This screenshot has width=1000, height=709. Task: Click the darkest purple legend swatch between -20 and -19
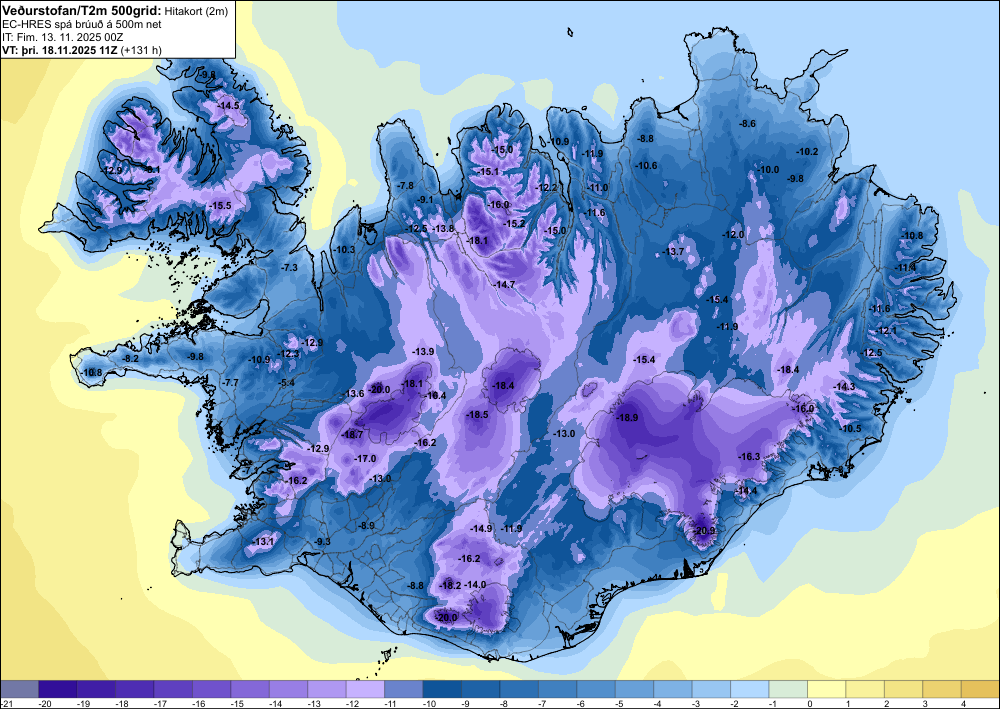click(57, 689)
